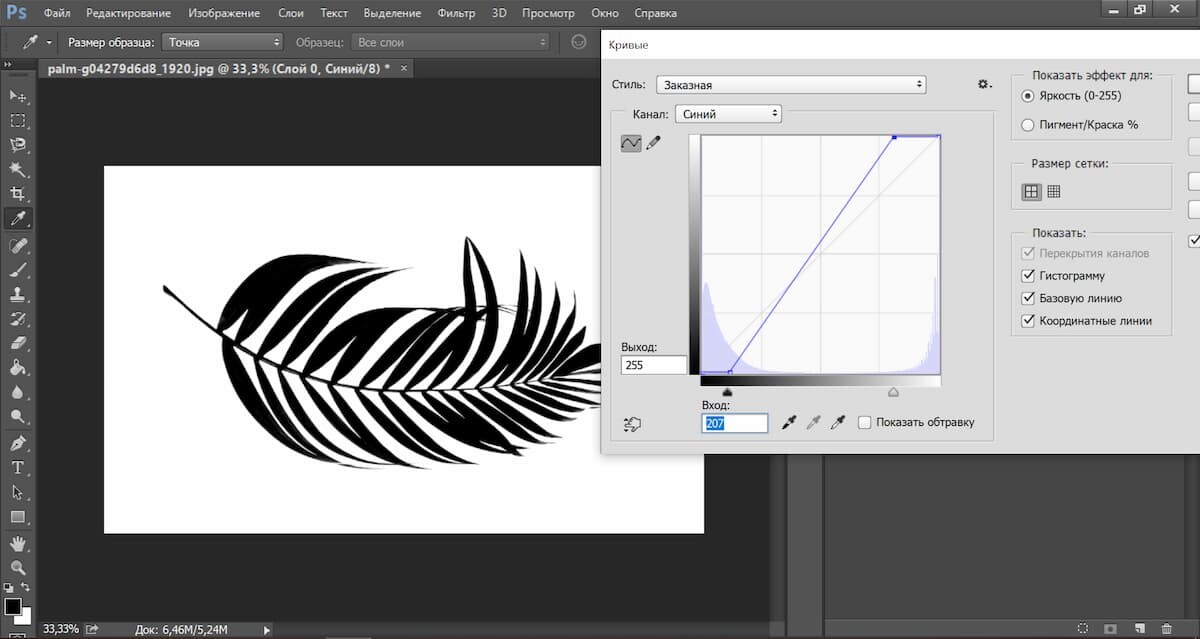Image resolution: width=1200 pixels, height=639 pixels.
Task: Choose the Magic Wand tool
Action: pos(17,169)
